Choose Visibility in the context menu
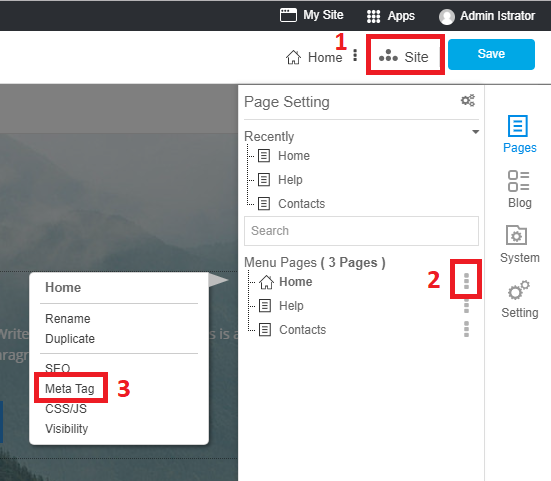551x481 pixels. (x=66, y=429)
